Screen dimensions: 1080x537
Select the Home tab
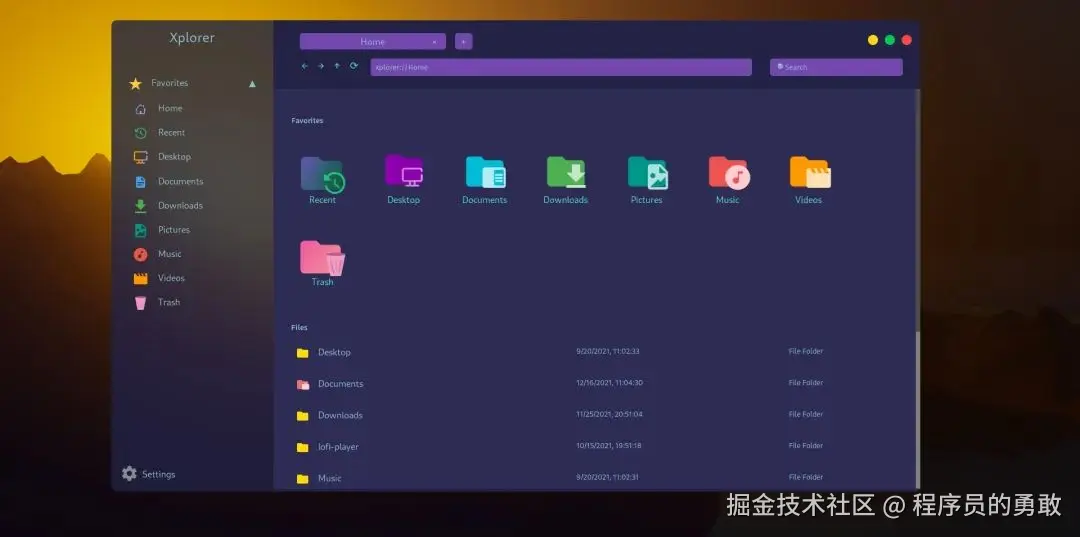373,41
